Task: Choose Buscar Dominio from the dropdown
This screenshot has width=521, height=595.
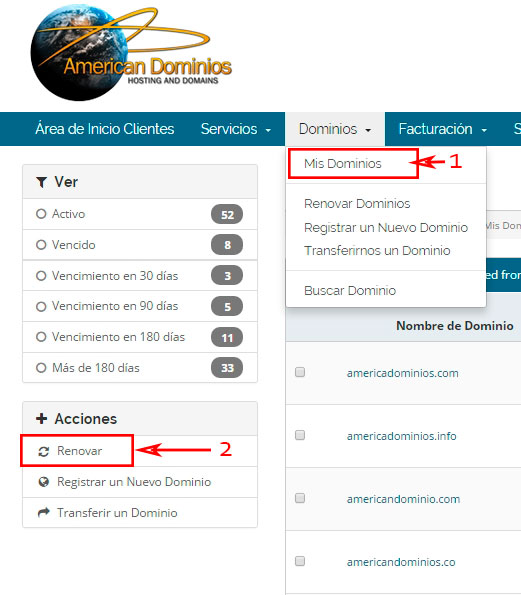Action: pyautogui.click(x=350, y=291)
